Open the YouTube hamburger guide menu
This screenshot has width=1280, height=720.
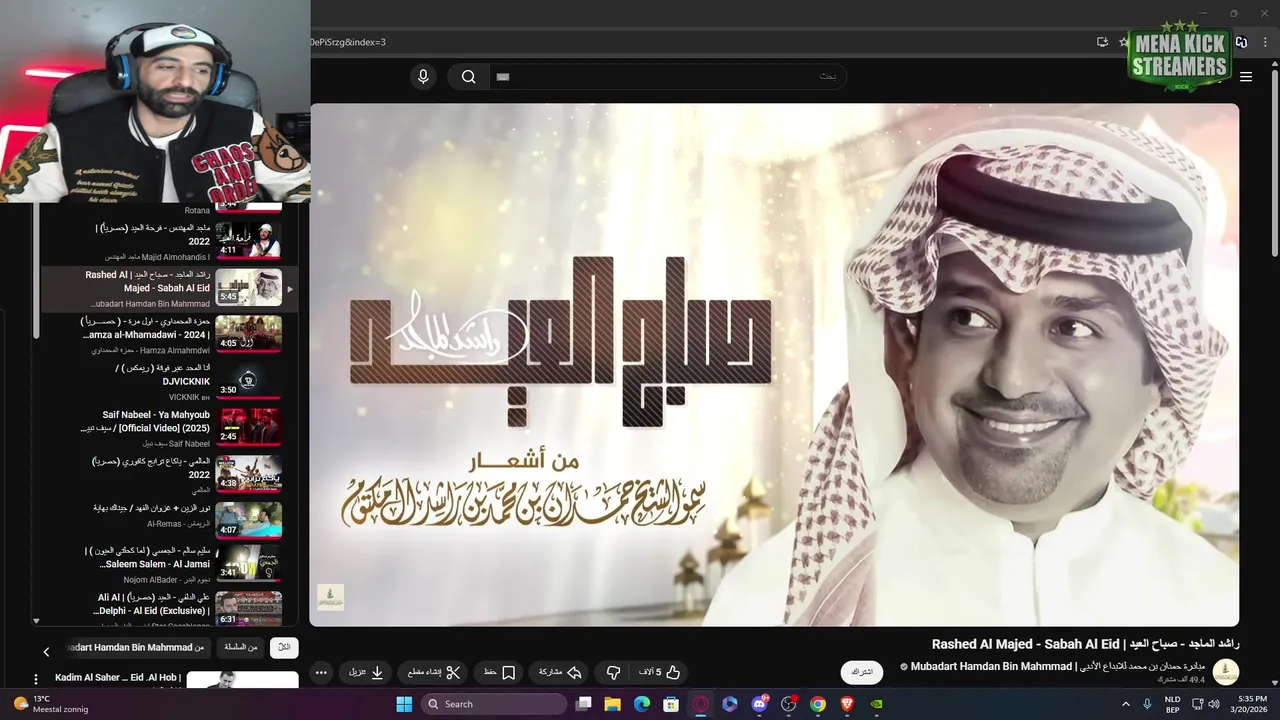click(x=1246, y=77)
